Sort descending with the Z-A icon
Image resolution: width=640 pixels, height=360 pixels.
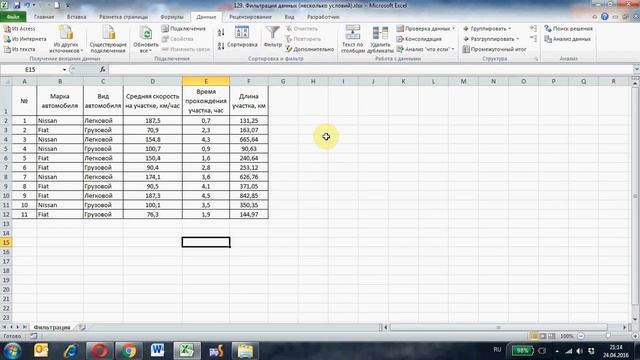[221, 46]
